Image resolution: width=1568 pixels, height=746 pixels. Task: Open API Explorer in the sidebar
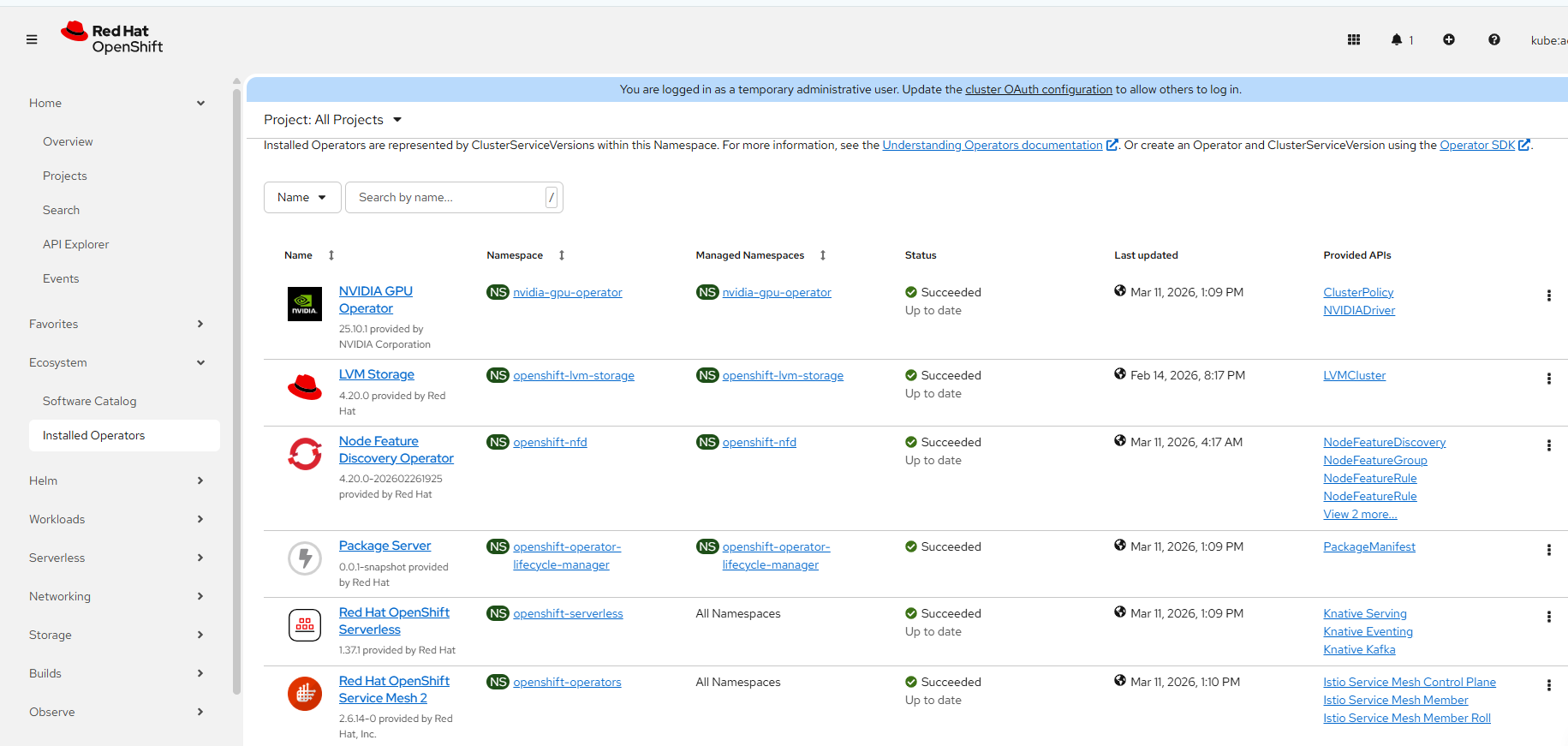tap(75, 244)
